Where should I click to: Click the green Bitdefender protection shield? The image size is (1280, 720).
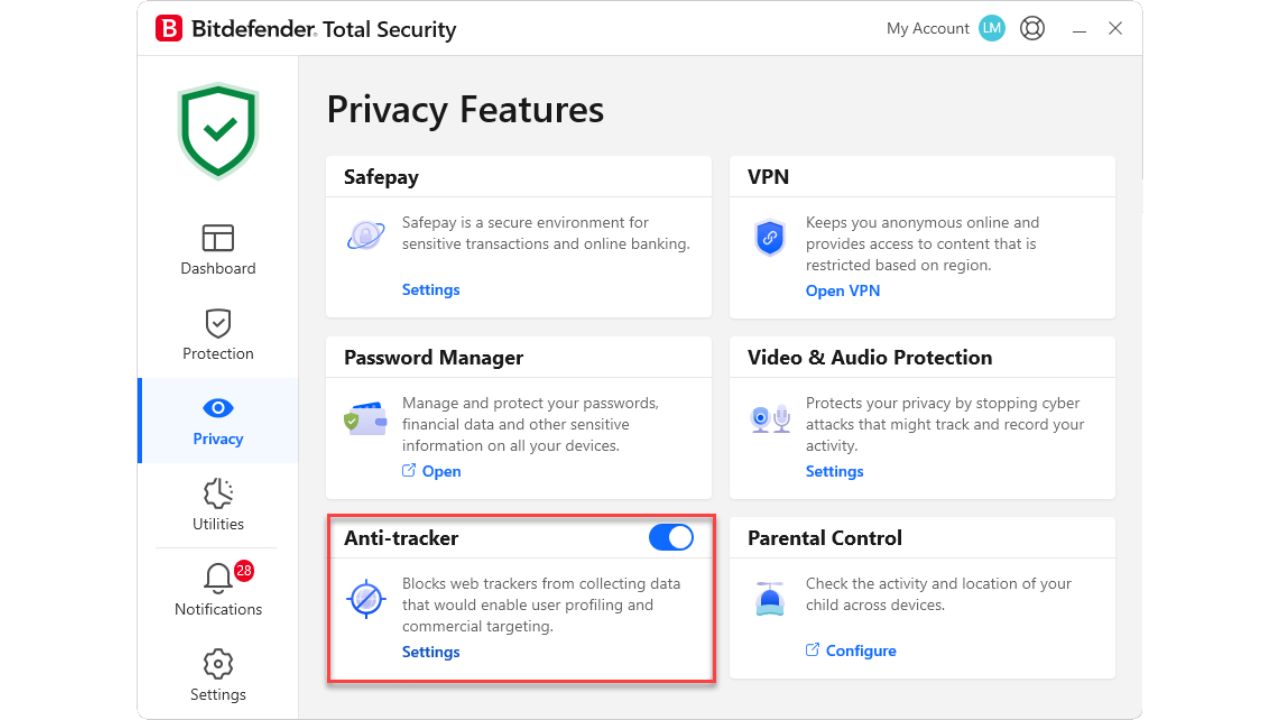217,128
